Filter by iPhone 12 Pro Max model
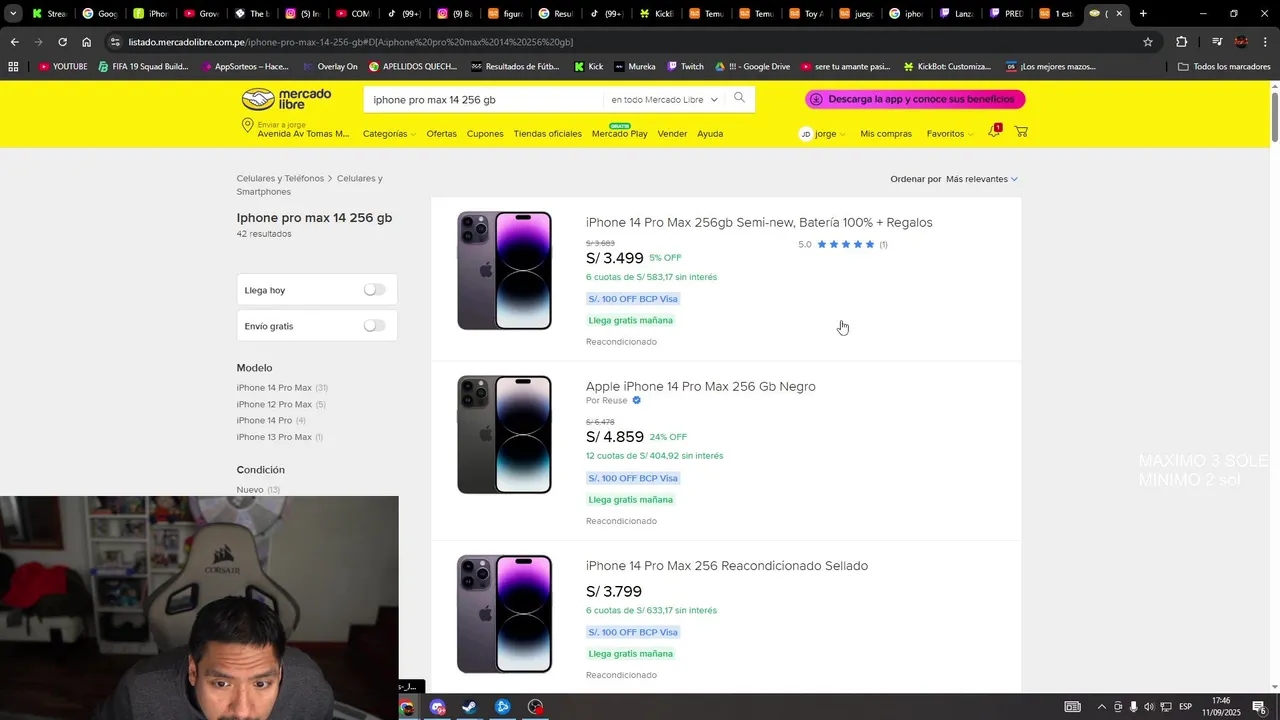This screenshot has width=1280, height=720. [274, 404]
